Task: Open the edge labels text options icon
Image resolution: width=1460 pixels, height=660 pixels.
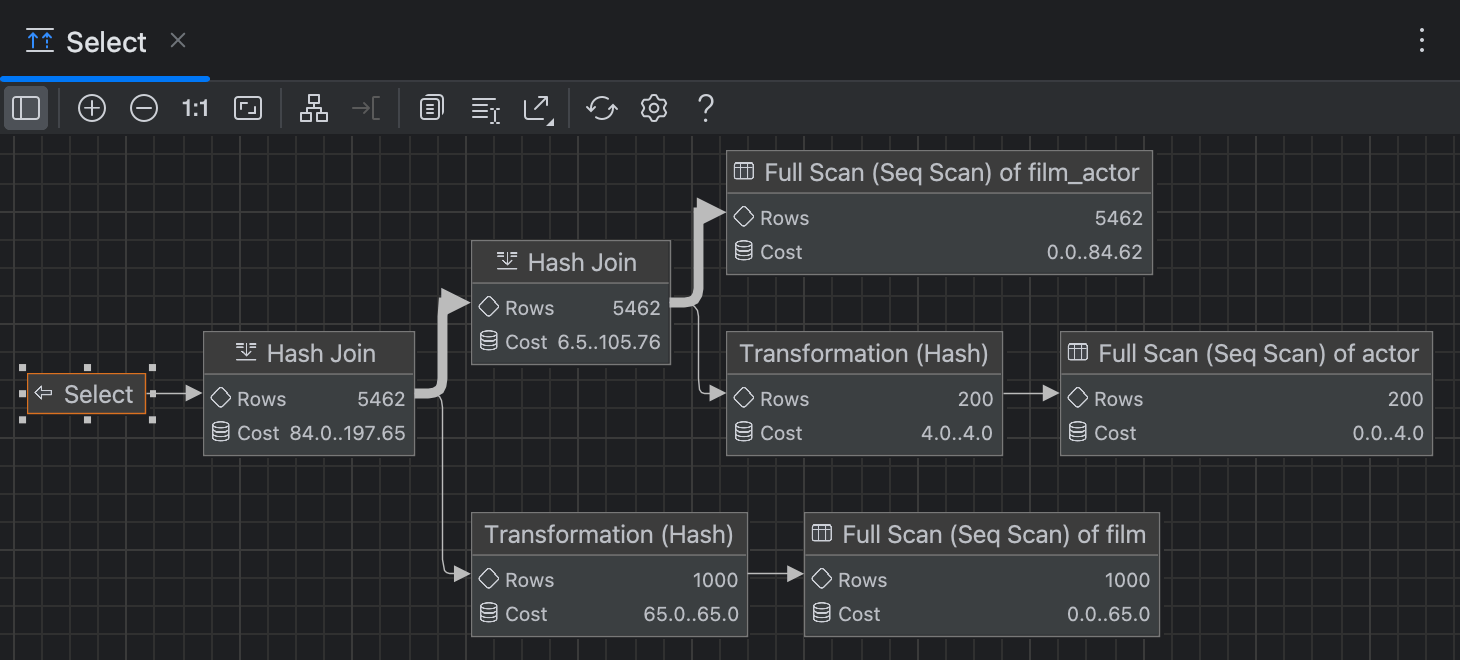Action: (484, 108)
